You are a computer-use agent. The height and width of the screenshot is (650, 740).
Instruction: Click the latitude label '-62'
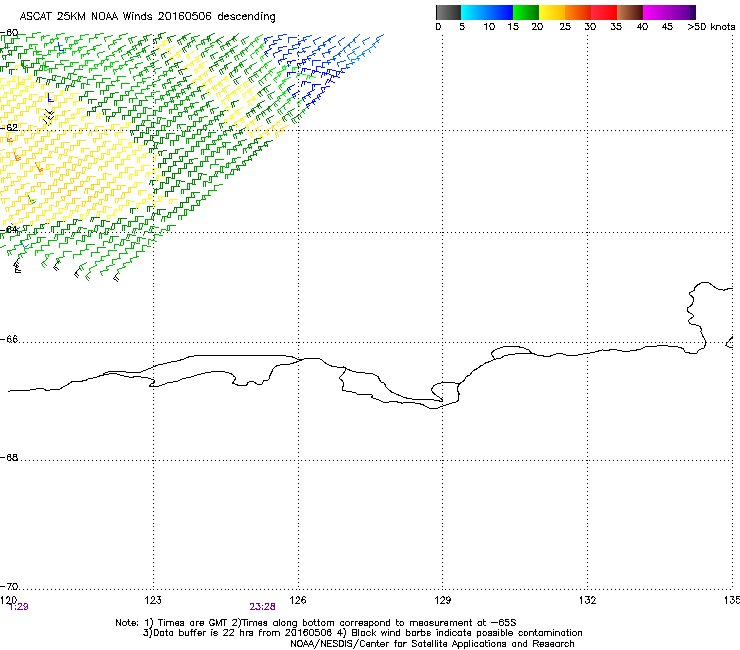10,127
